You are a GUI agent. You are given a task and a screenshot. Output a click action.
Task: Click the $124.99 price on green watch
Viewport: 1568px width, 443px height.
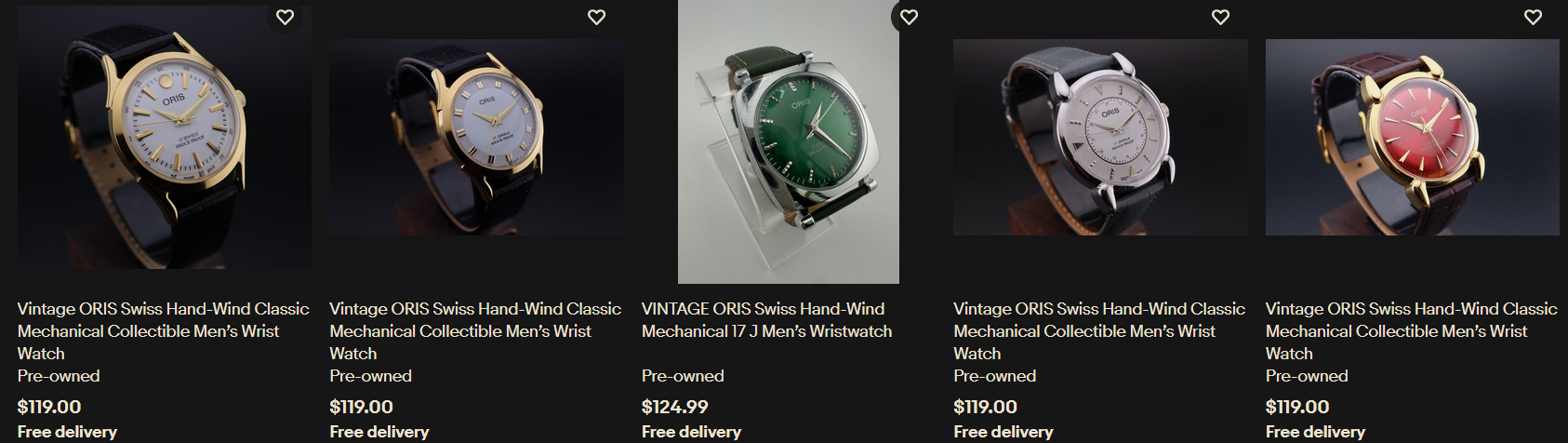tap(675, 407)
